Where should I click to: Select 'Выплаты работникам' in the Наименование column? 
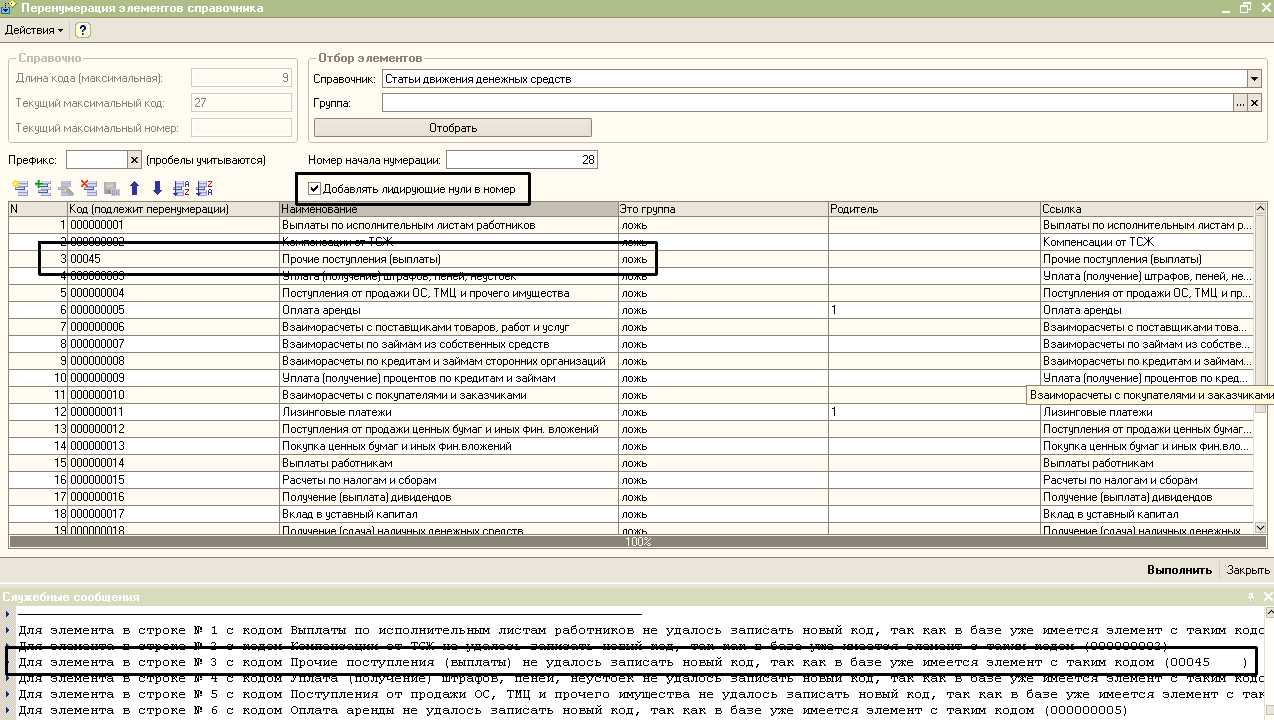click(449, 463)
